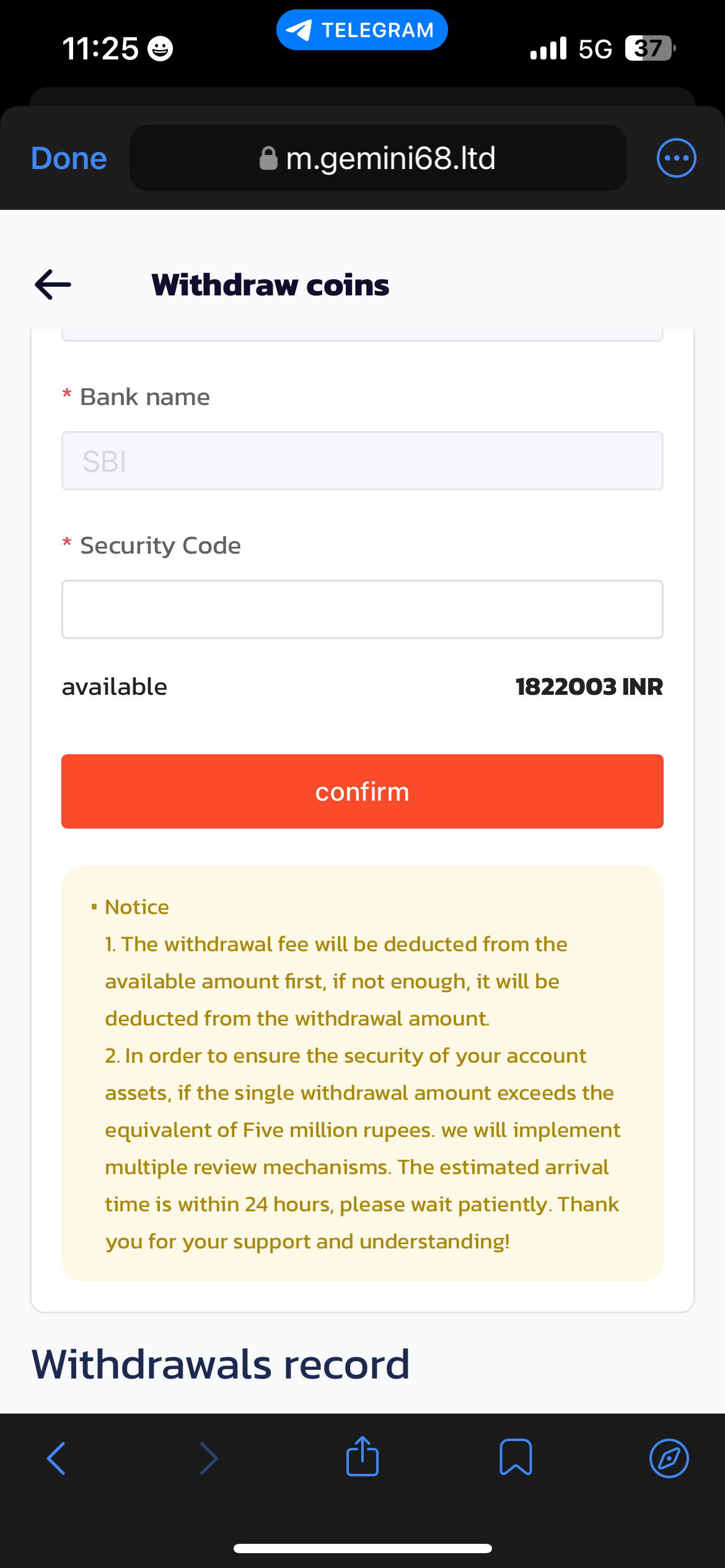Return to Telegram via status pill
The image size is (725, 1568).
tap(362, 30)
